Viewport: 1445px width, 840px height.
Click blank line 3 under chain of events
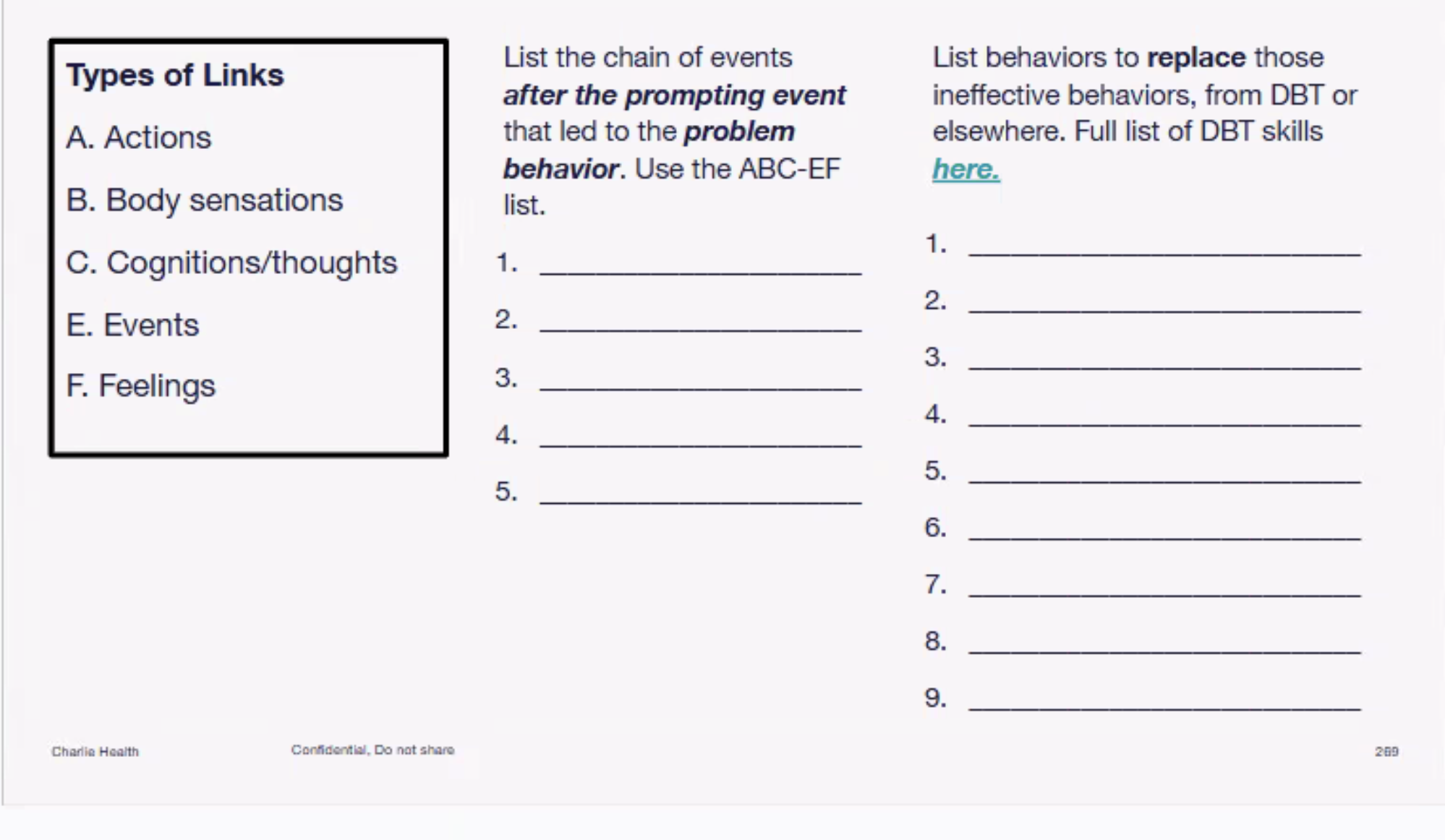click(700, 381)
